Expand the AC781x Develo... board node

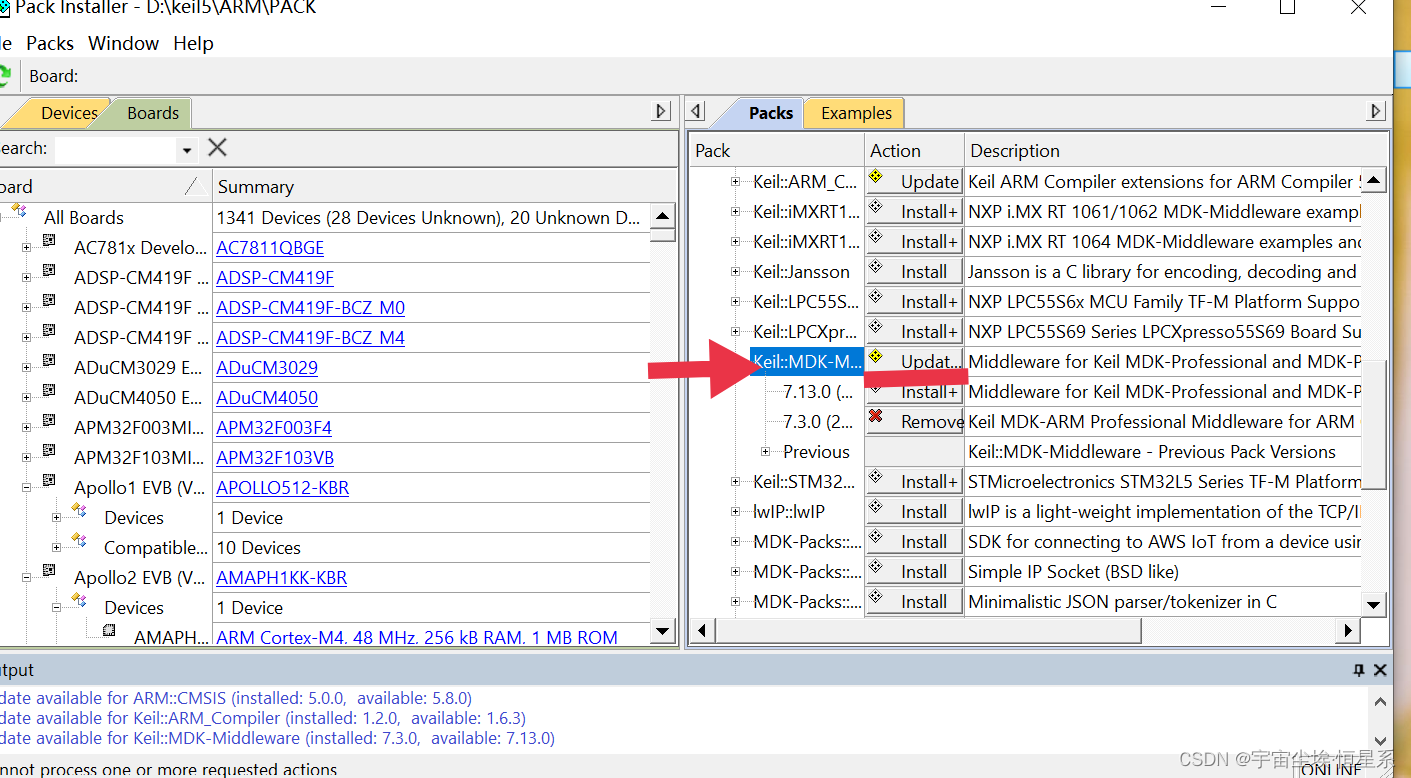point(26,248)
